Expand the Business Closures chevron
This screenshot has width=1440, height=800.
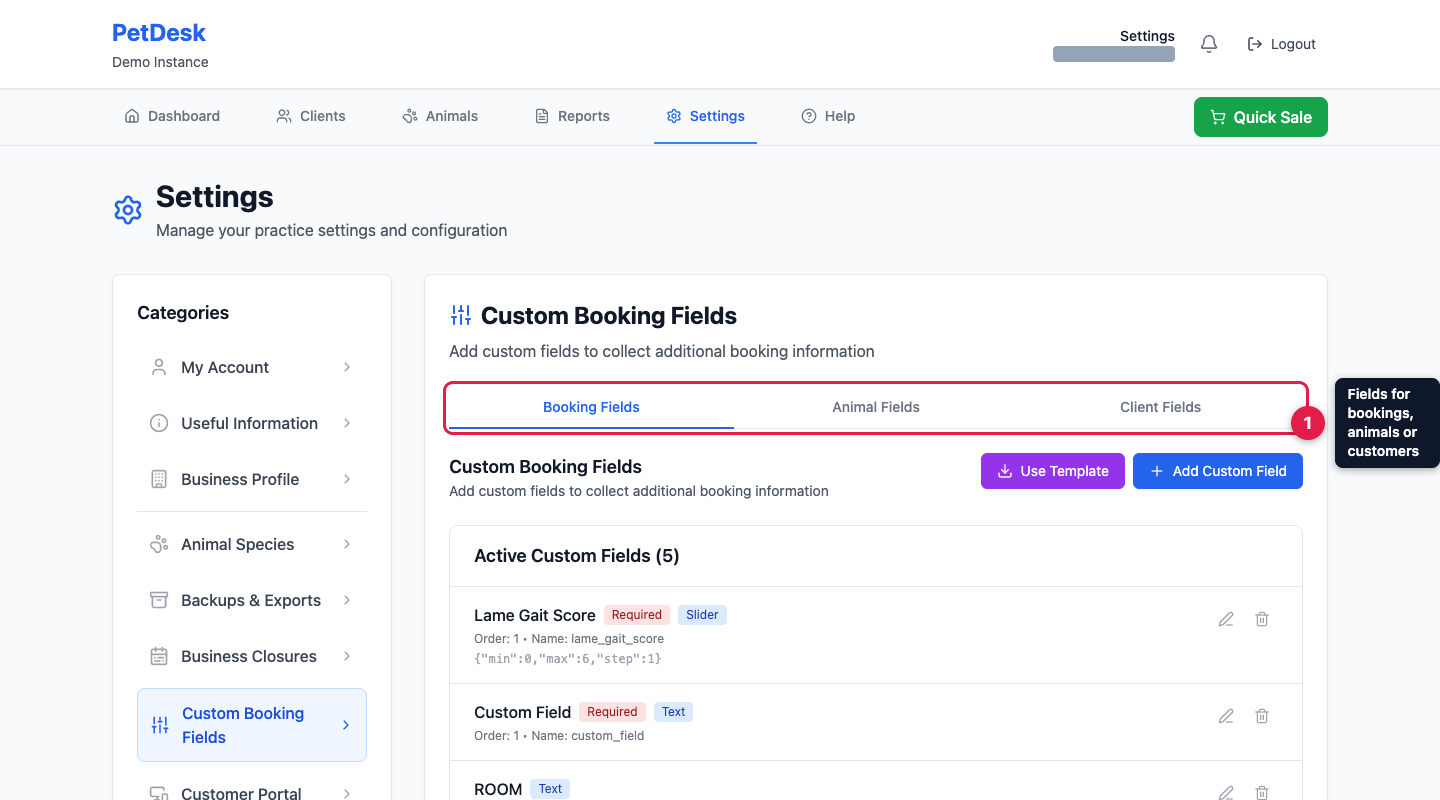point(347,656)
